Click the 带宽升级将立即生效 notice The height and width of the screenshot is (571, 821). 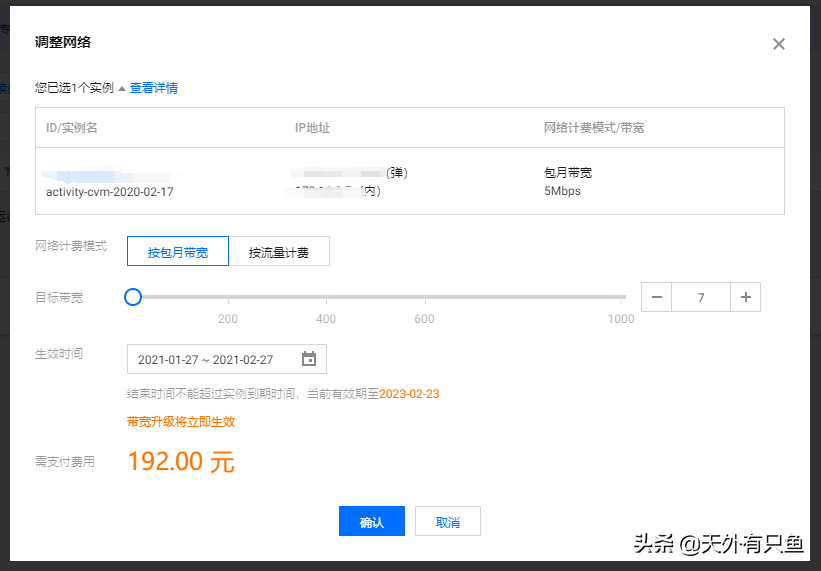pos(181,422)
